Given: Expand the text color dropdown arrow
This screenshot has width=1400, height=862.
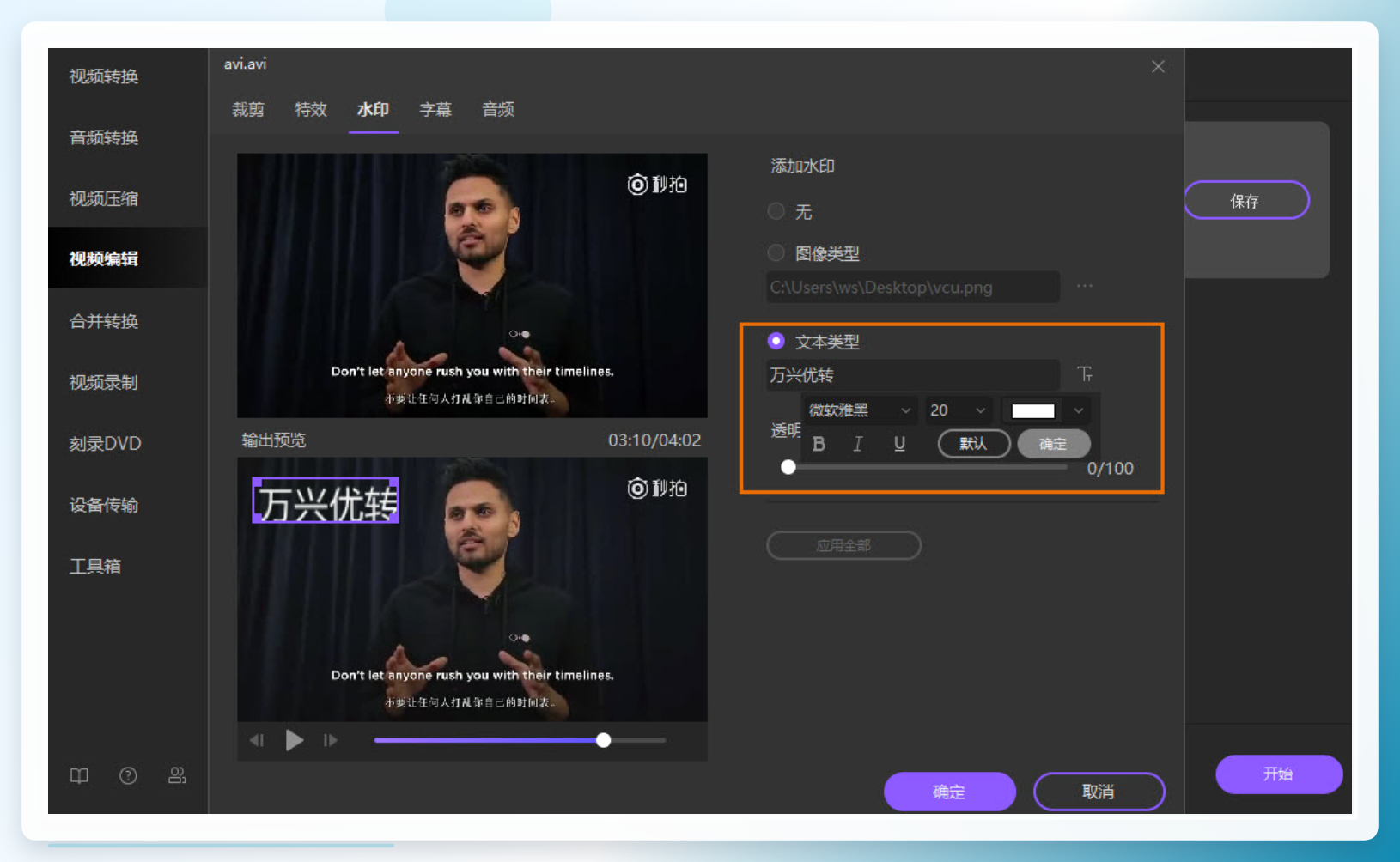Looking at the screenshot, I should pyautogui.click(x=1079, y=410).
